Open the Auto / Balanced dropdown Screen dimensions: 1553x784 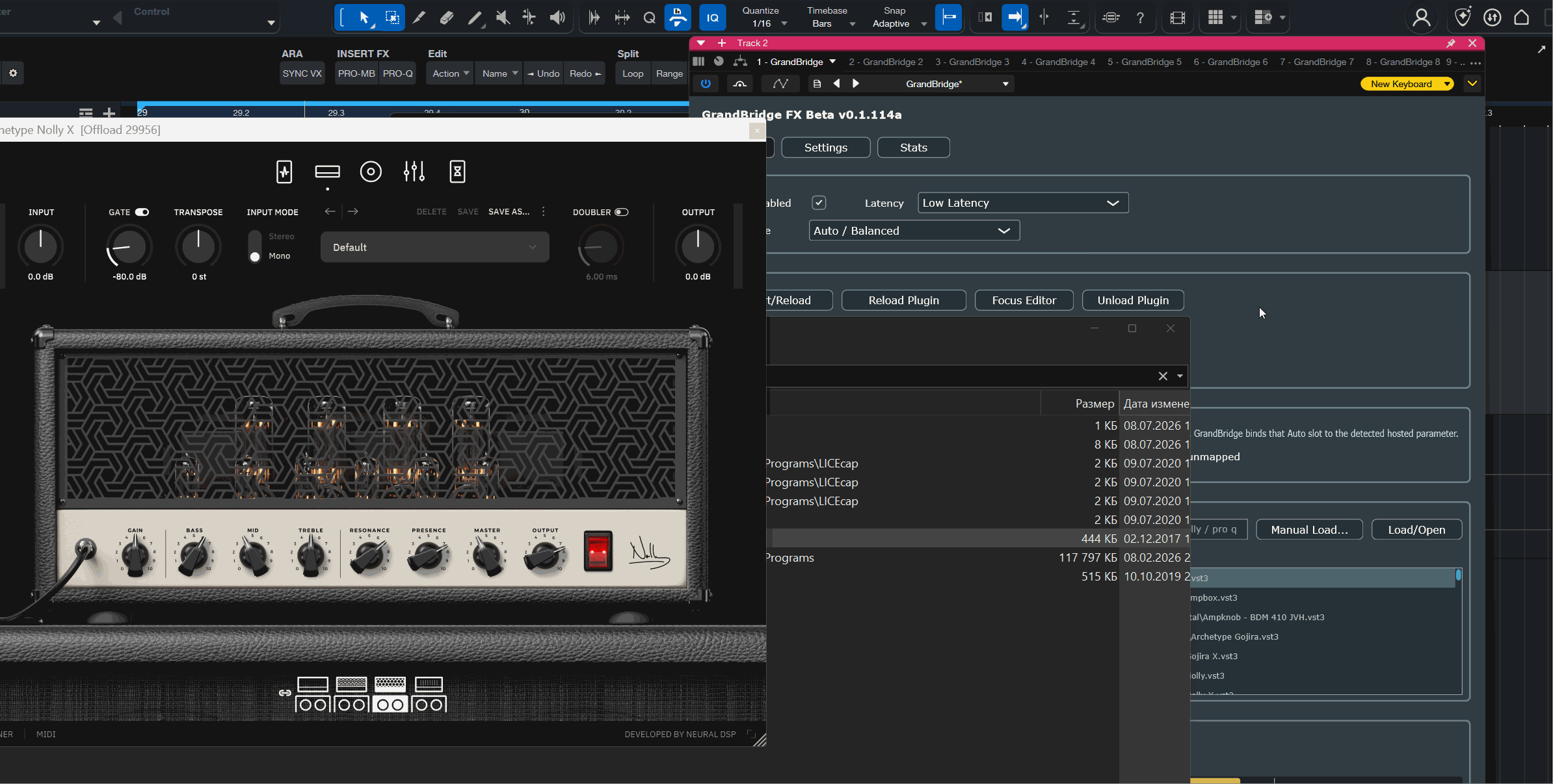pos(914,231)
